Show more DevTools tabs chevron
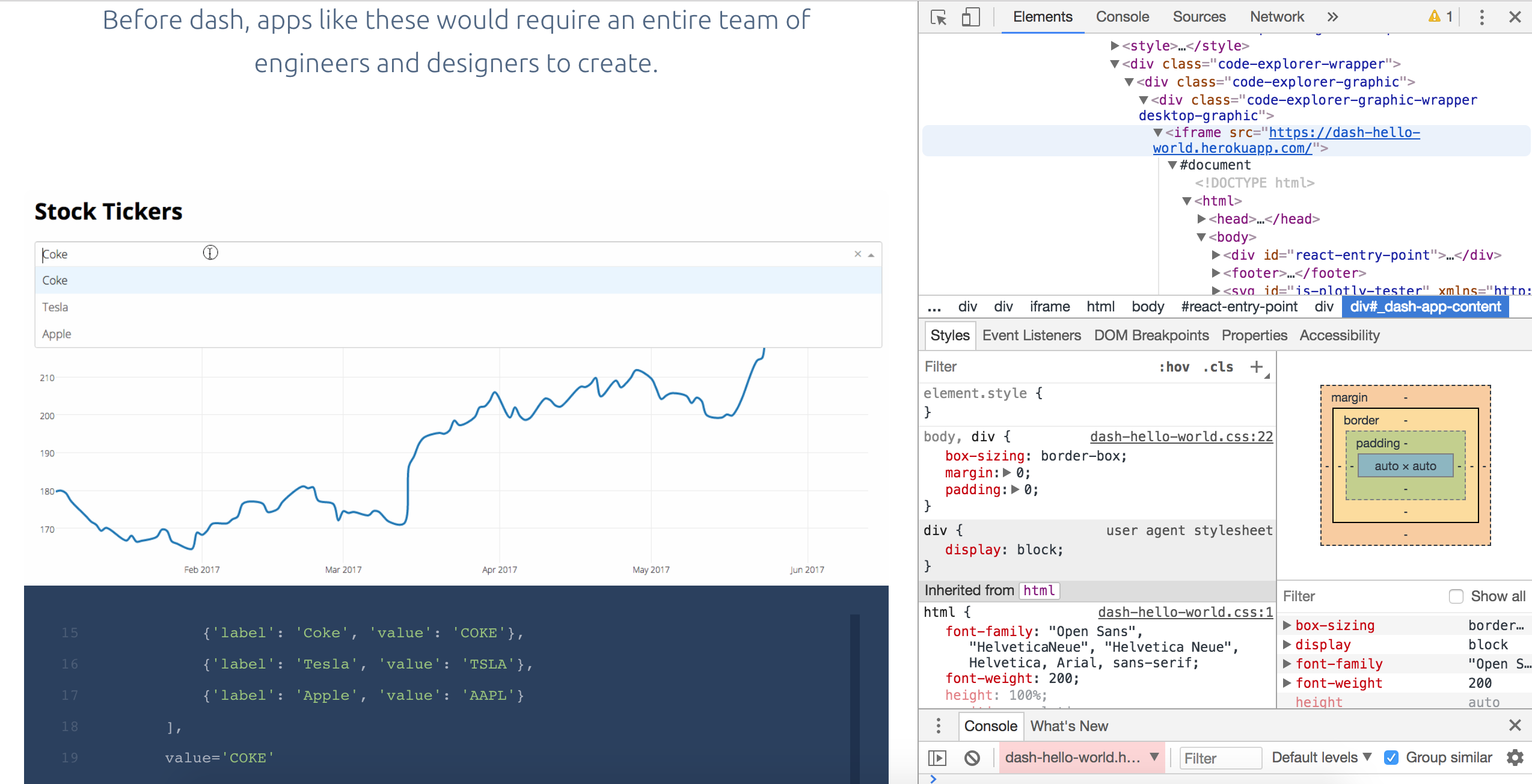The height and width of the screenshot is (784, 1532). click(1332, 17)
